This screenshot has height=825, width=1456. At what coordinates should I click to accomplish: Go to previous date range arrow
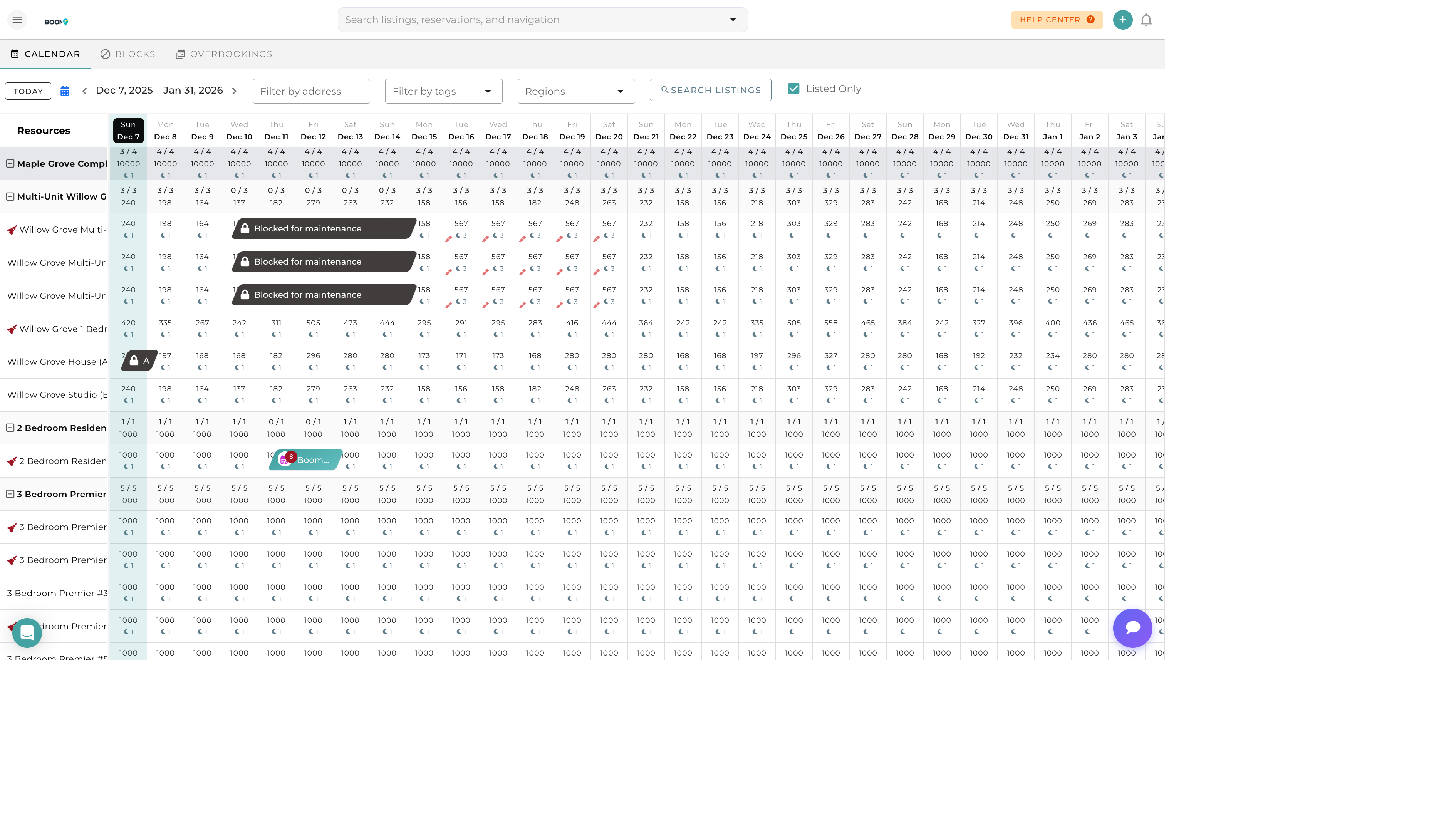(x=84, y=91)
